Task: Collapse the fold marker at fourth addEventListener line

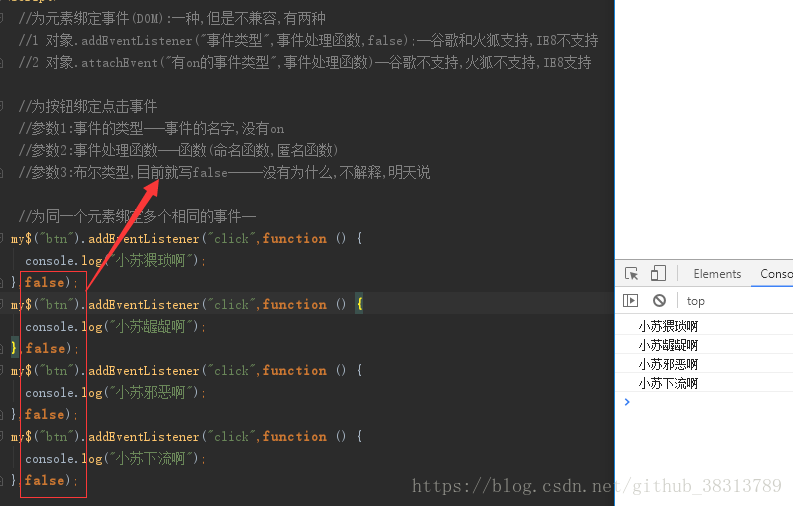Action: [2, 436]
